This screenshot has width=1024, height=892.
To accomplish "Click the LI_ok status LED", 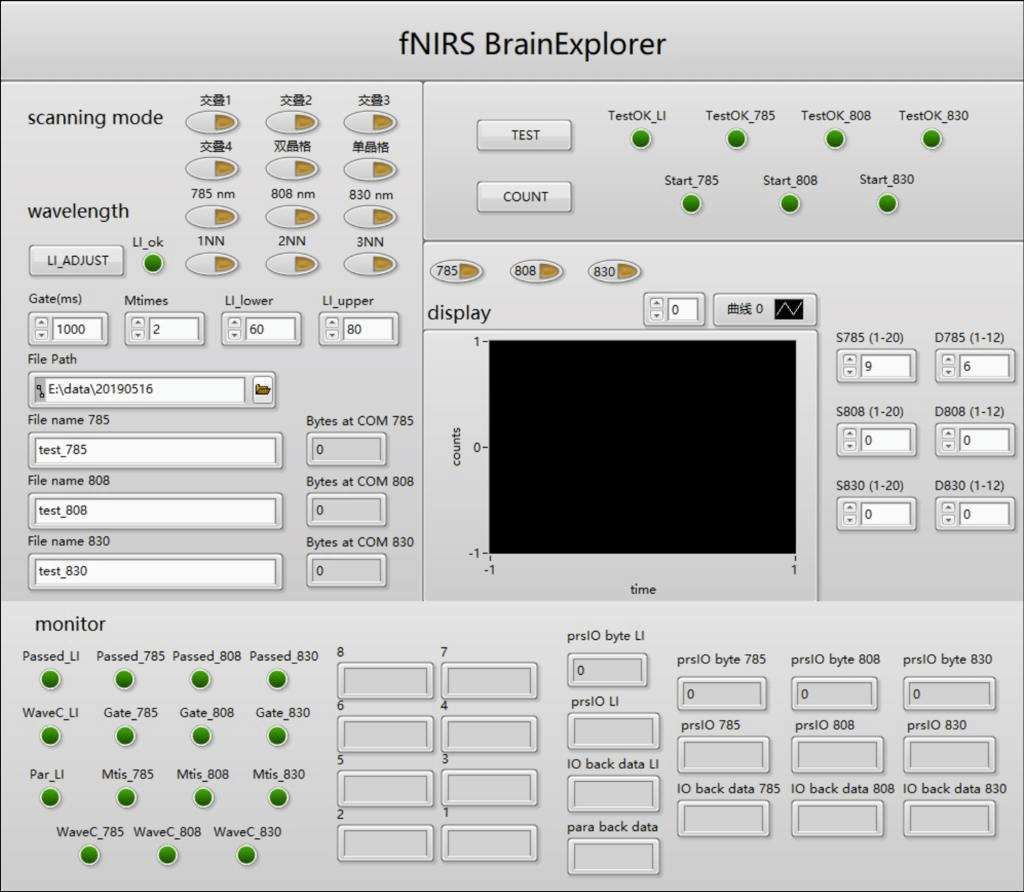I will [x=153, y=264].
